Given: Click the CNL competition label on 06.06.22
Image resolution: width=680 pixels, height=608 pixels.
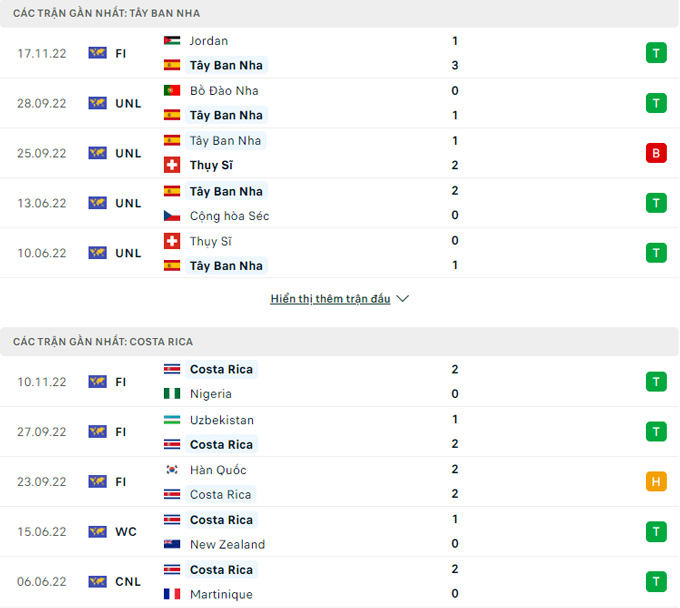Looking at the screenshot, I should click(x=128, y=582).
